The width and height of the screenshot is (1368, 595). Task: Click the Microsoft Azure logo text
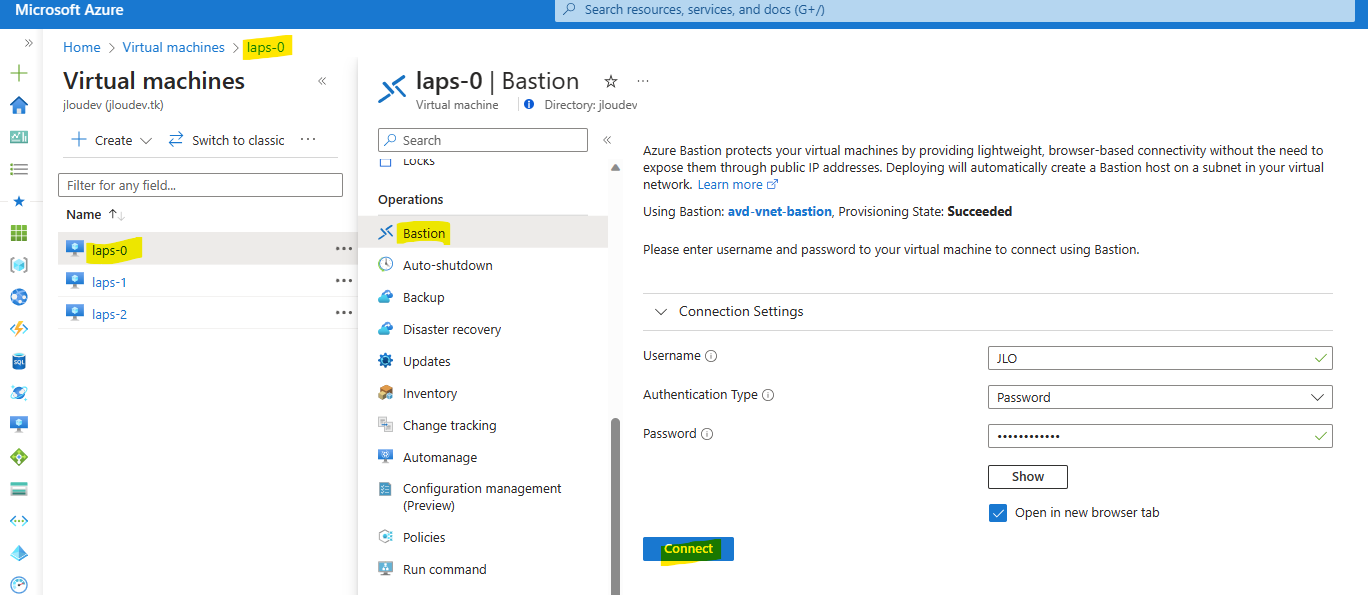69,10
